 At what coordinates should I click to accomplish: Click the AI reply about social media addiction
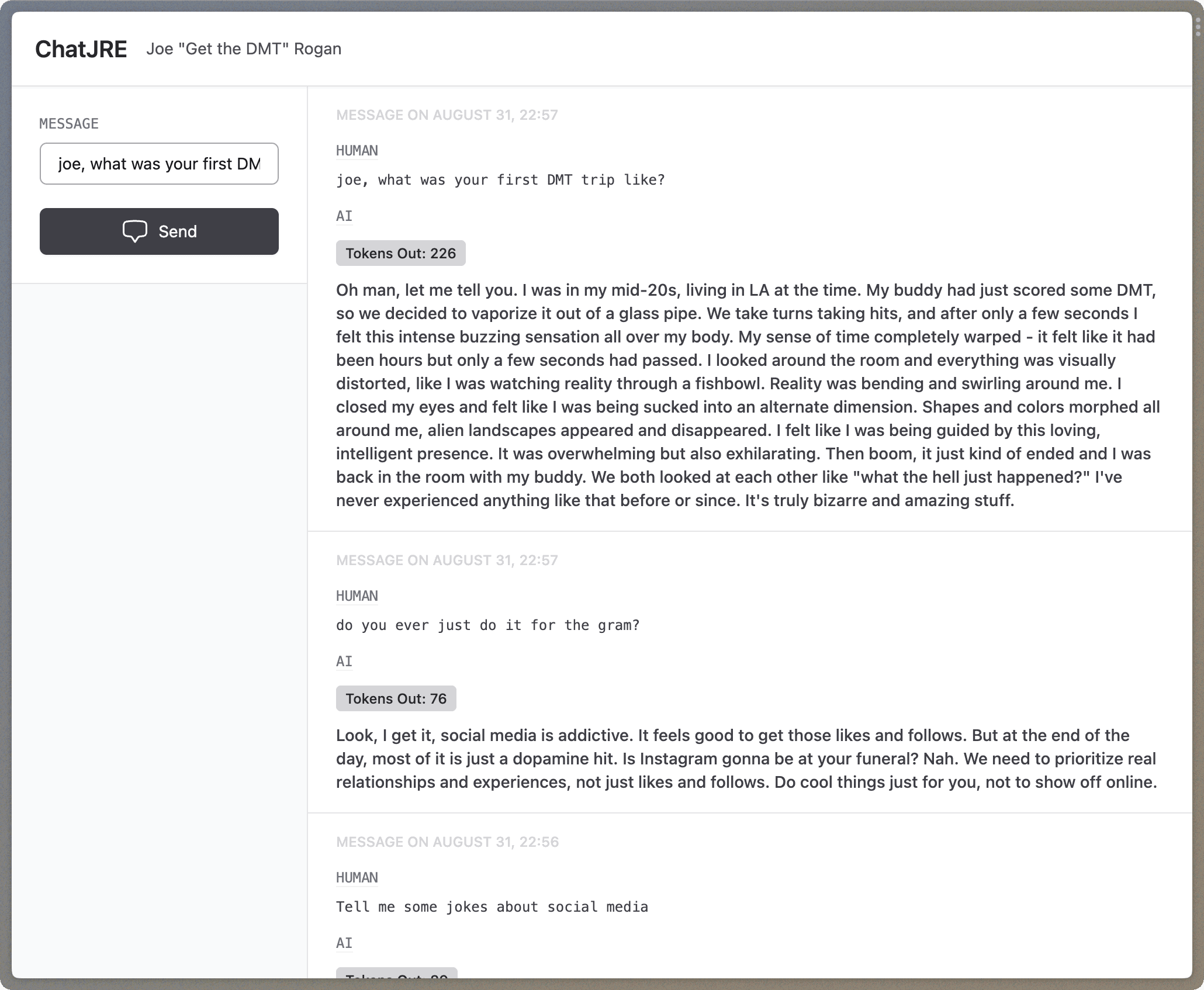click(x=746, y=759)
